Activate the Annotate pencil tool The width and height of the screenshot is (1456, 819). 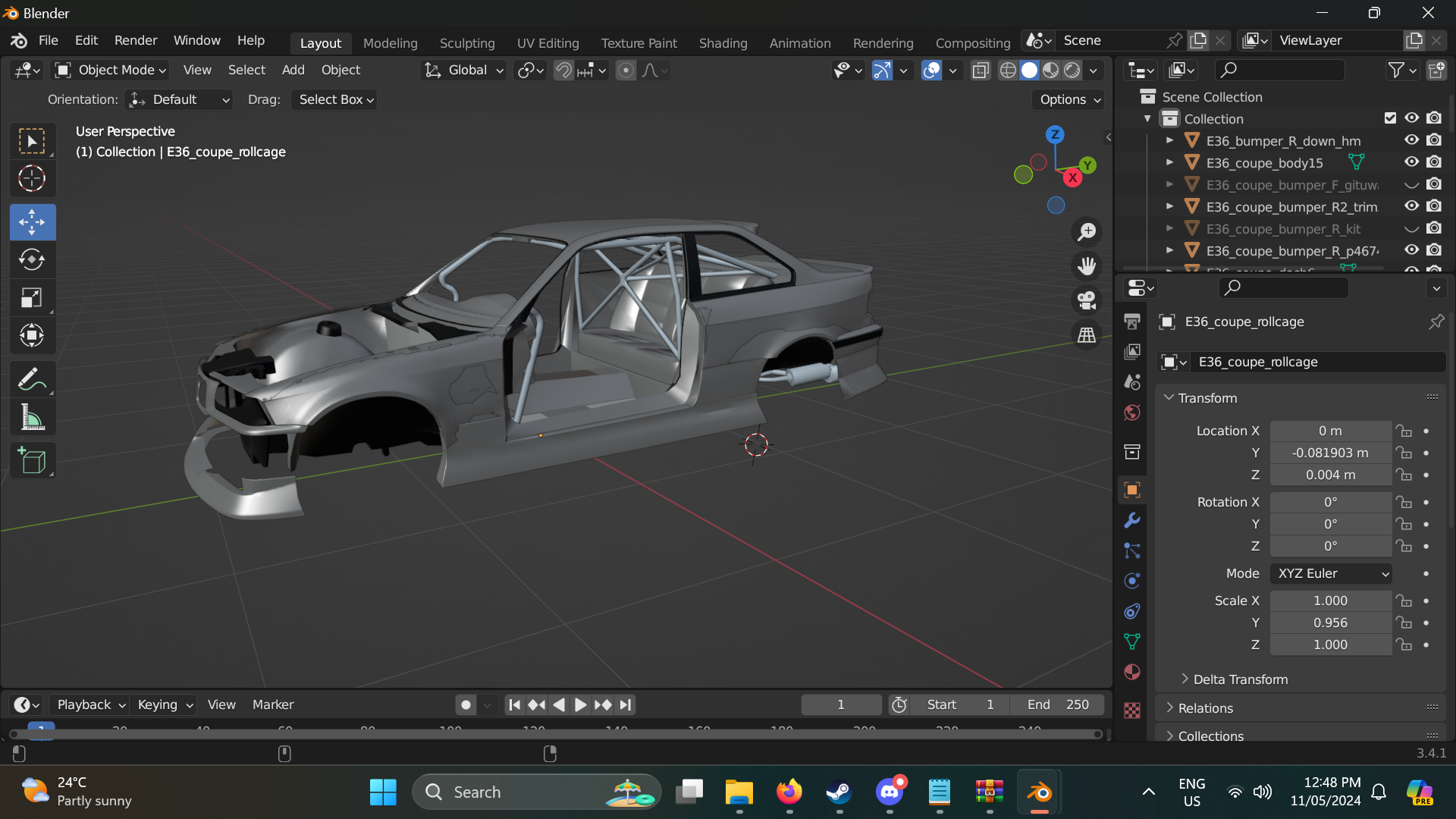32,379
